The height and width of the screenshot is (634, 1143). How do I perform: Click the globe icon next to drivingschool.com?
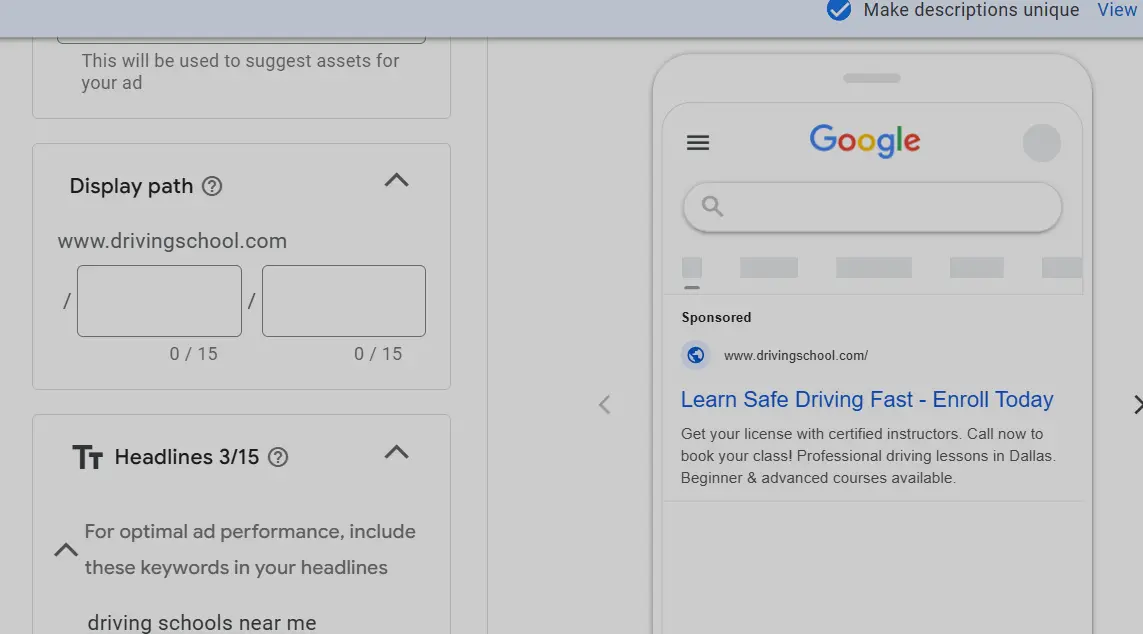click(695, 354)
